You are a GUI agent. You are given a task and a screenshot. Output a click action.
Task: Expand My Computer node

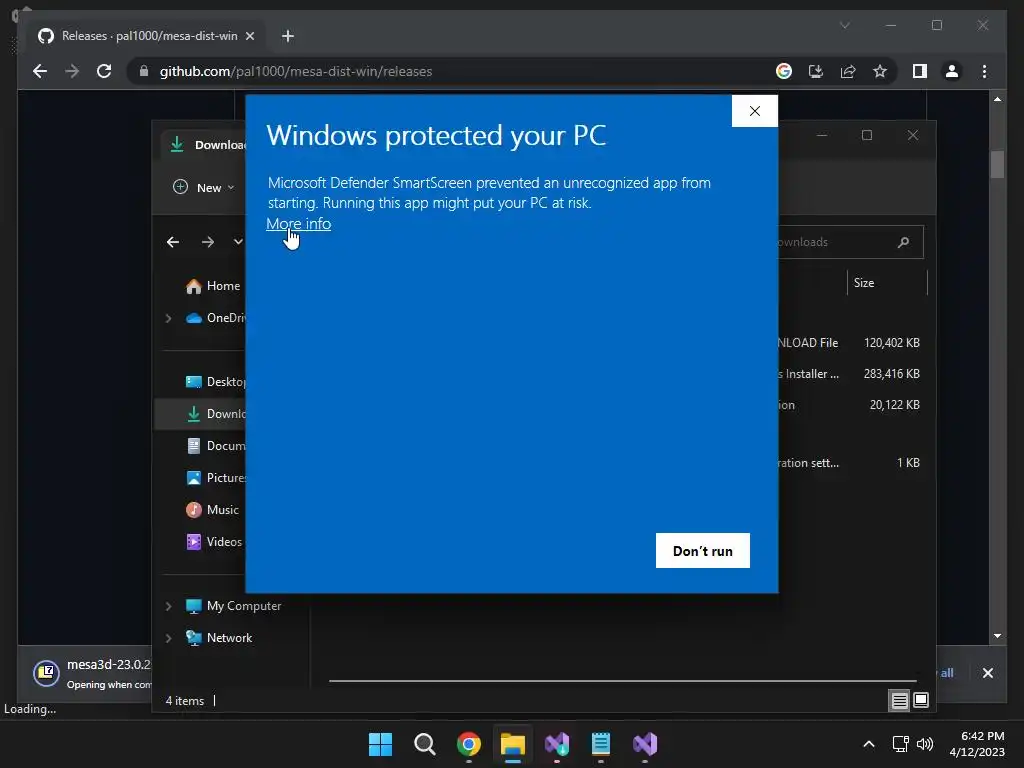coord(168,606)
